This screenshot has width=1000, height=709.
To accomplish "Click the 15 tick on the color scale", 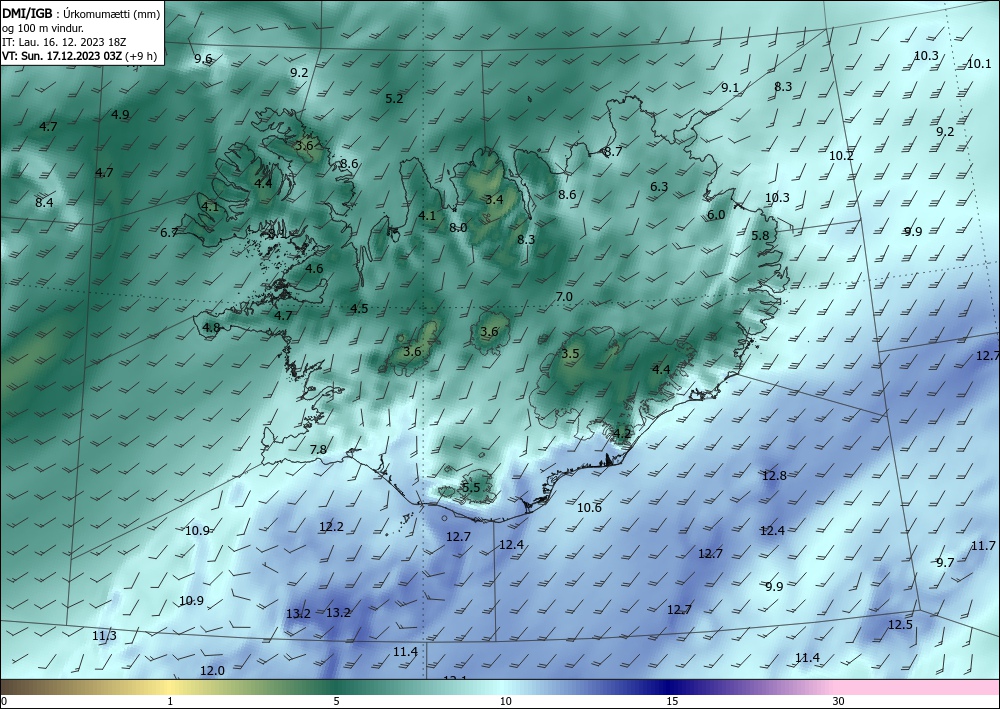I will pyautogui.click(x=672, y=701).
